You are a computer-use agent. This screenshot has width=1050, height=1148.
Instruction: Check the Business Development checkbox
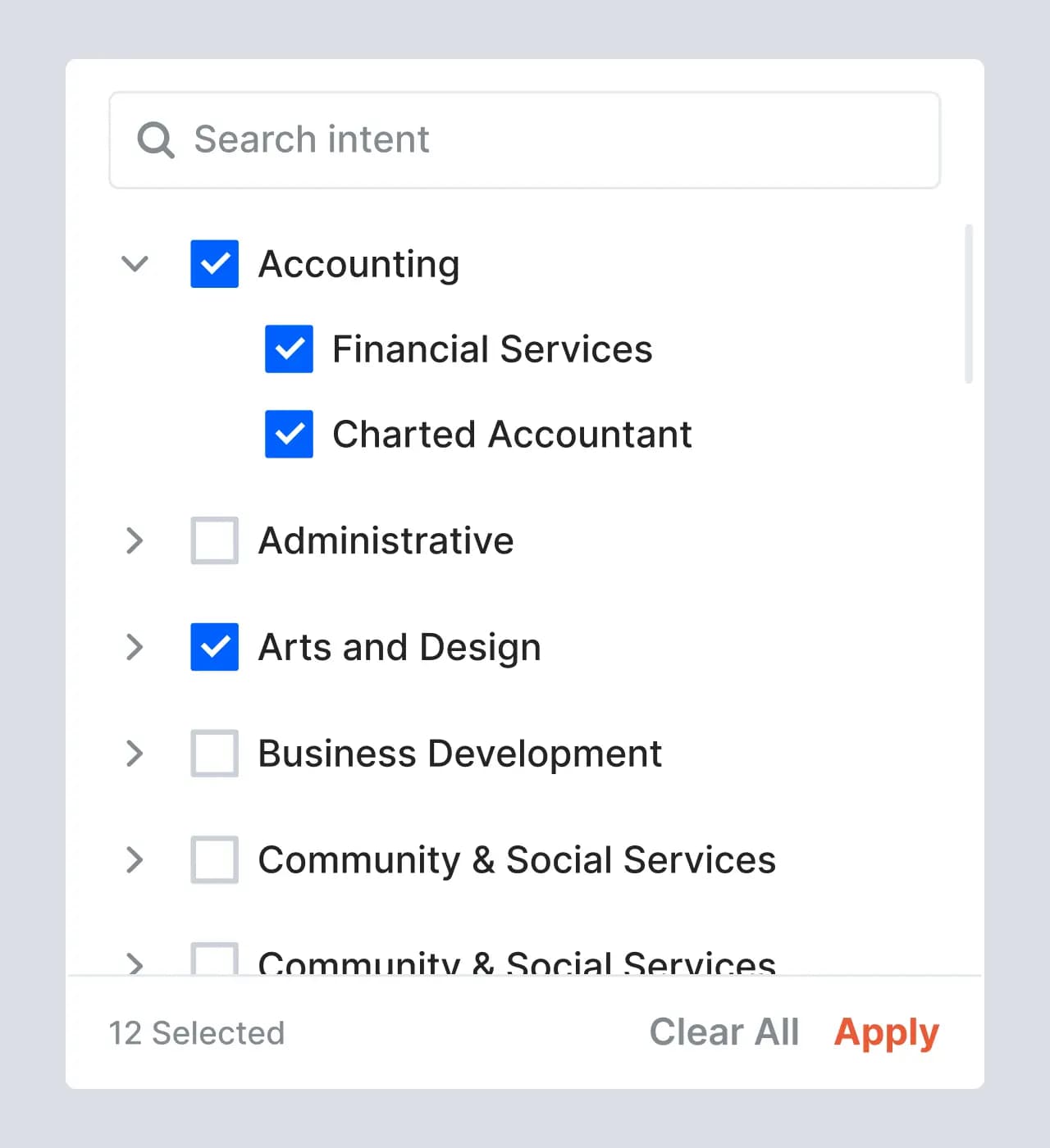click(215, 753)
